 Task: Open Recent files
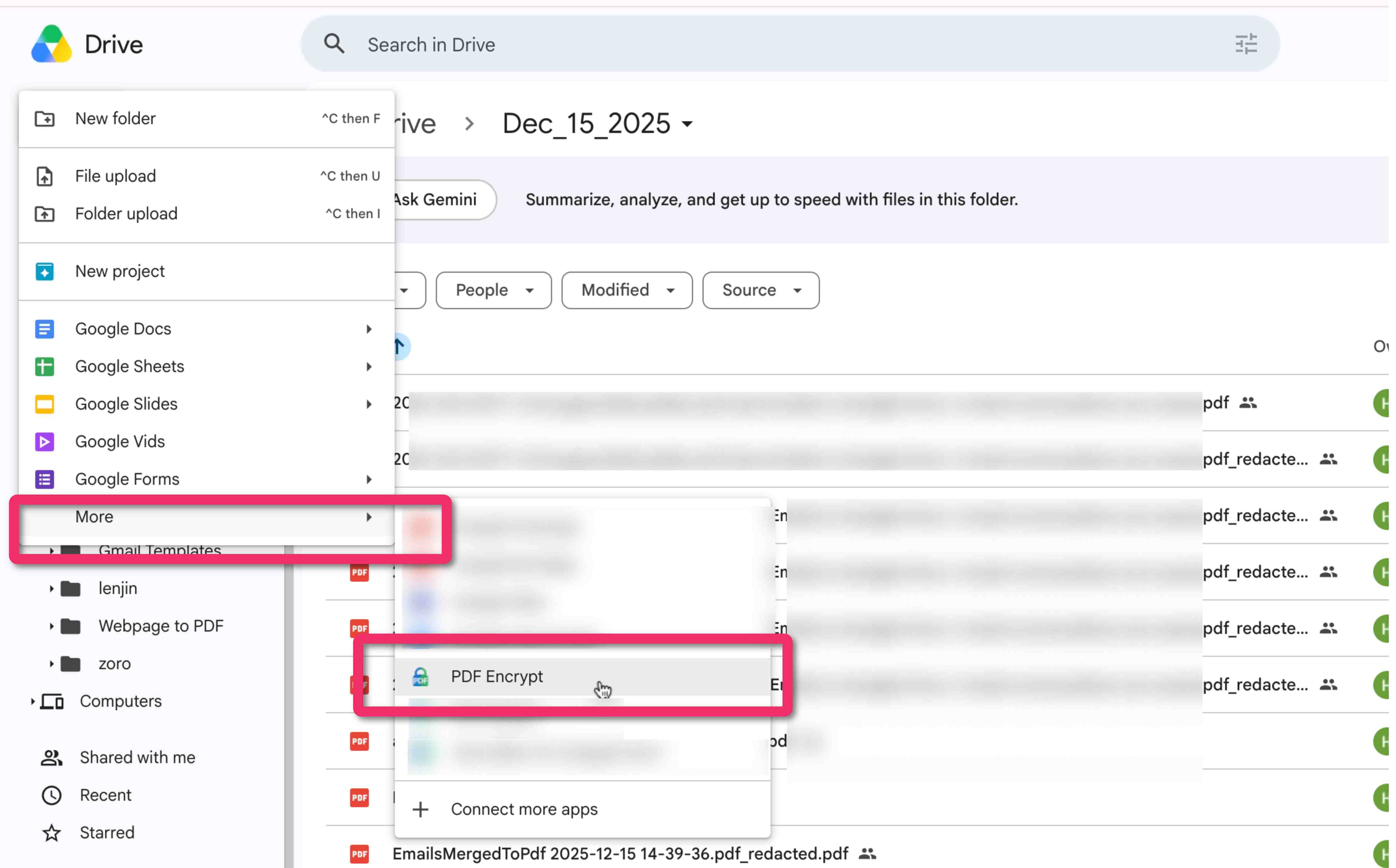pos(106,796)
